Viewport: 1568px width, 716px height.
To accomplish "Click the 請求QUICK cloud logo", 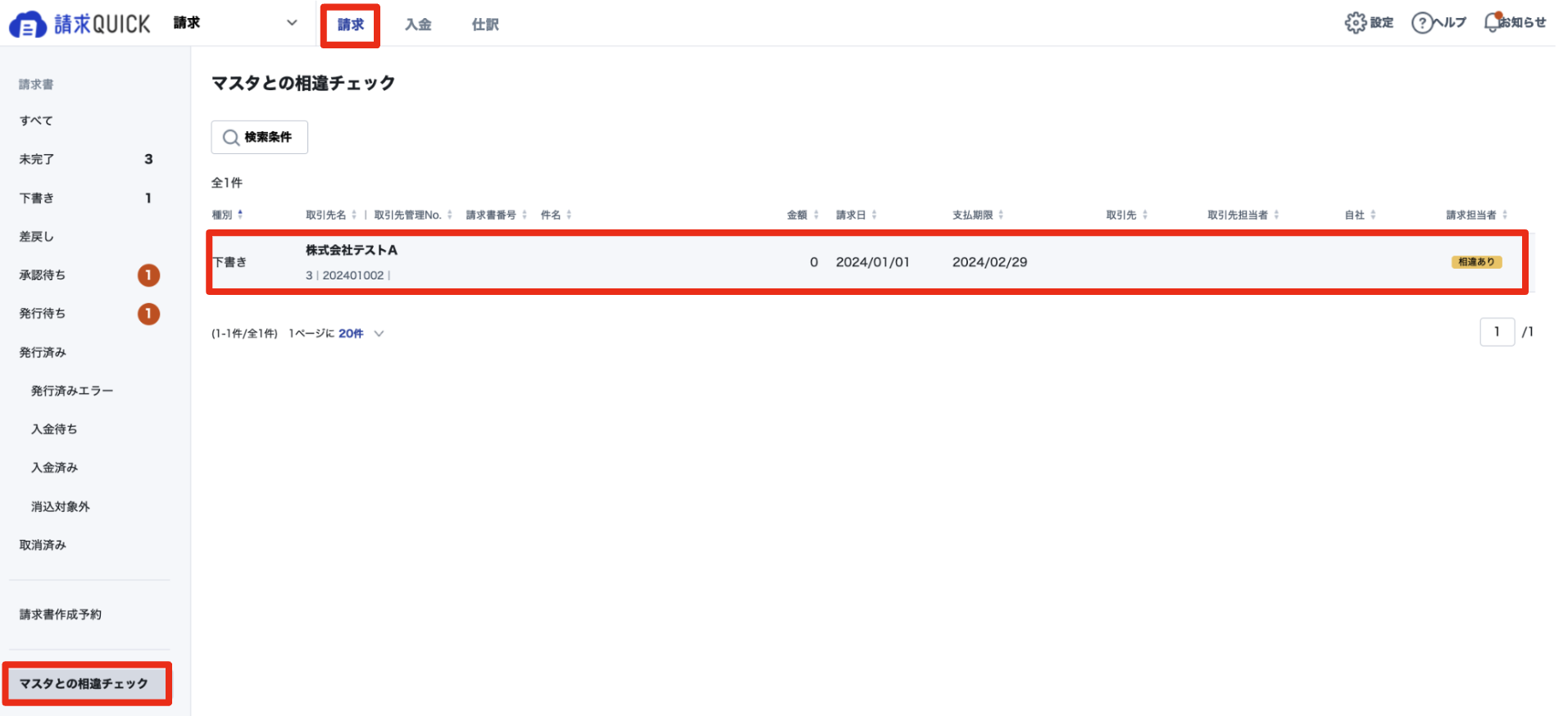I will [x=28, y=25].
